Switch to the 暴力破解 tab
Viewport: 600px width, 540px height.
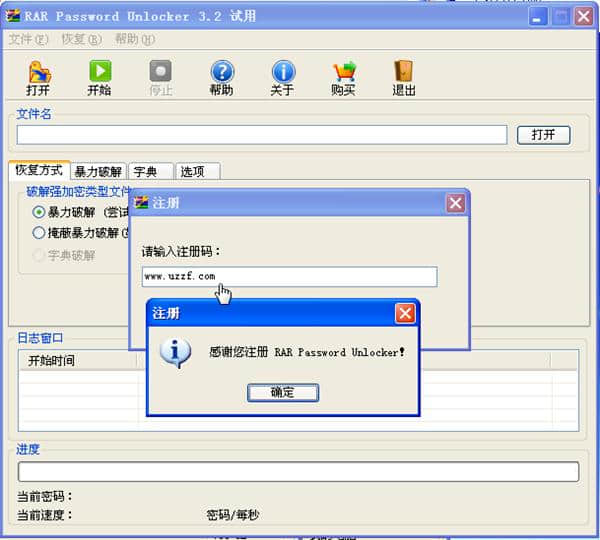pos(98,171)
